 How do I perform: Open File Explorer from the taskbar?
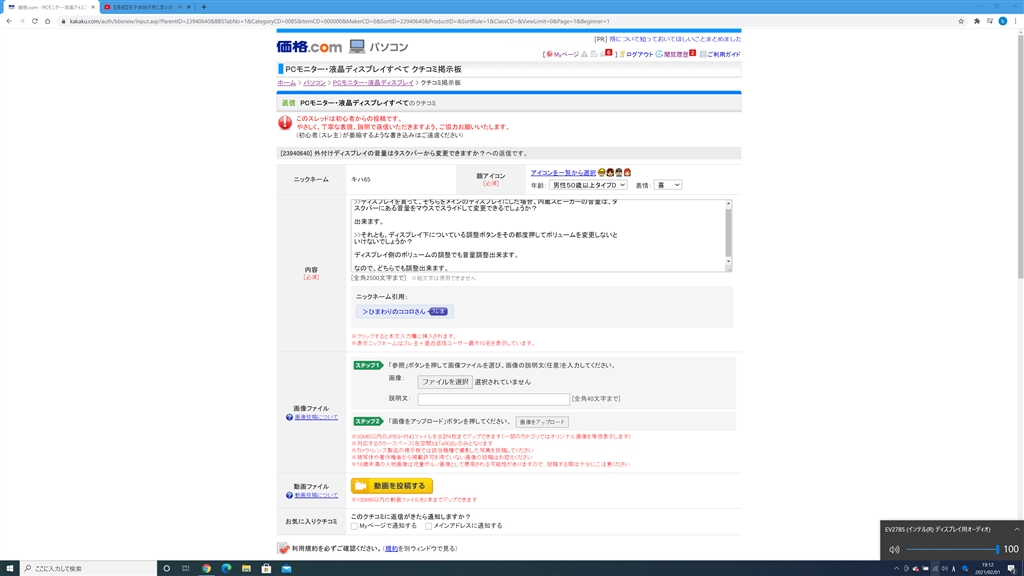point(246,568)
